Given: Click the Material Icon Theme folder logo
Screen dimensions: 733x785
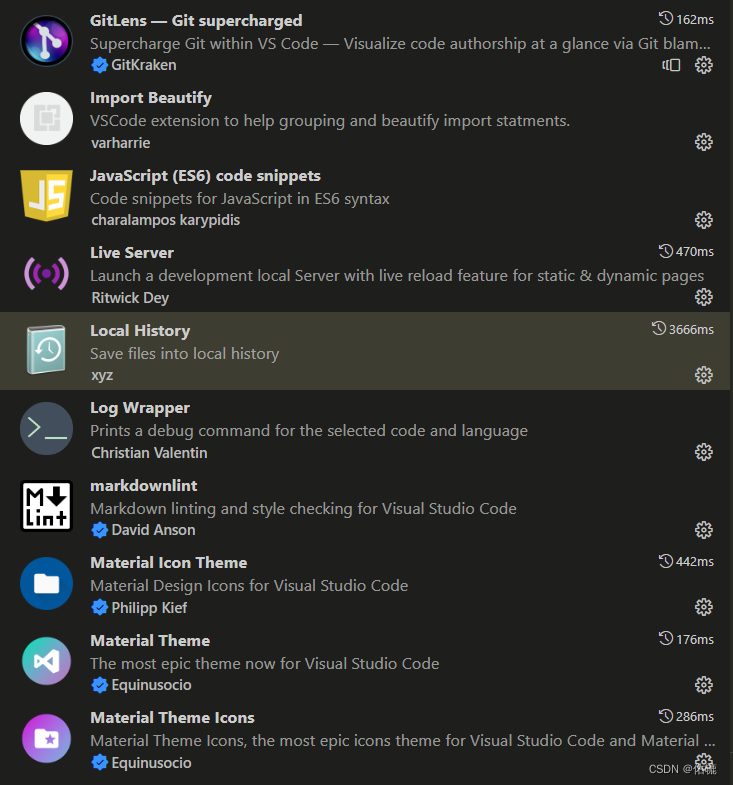Looking at the screenshot, I should 47,583.
